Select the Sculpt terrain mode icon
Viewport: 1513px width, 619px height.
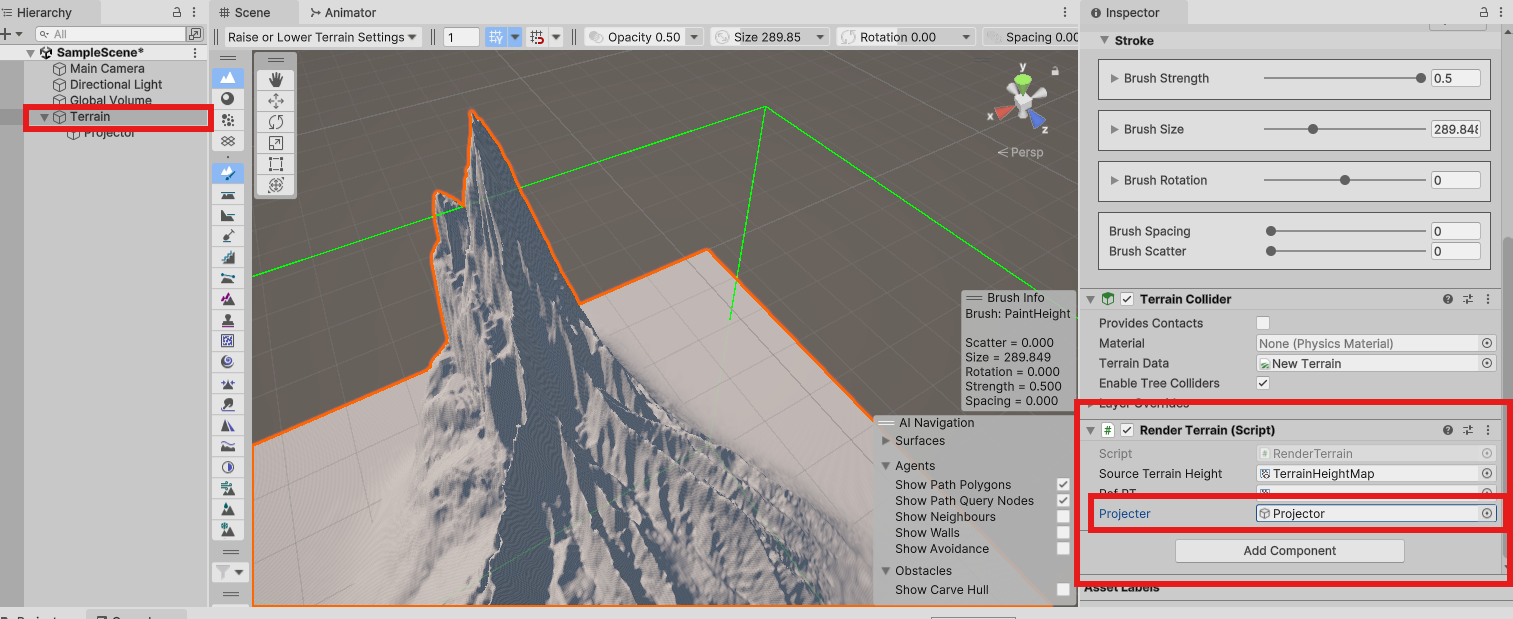[228, 77]
